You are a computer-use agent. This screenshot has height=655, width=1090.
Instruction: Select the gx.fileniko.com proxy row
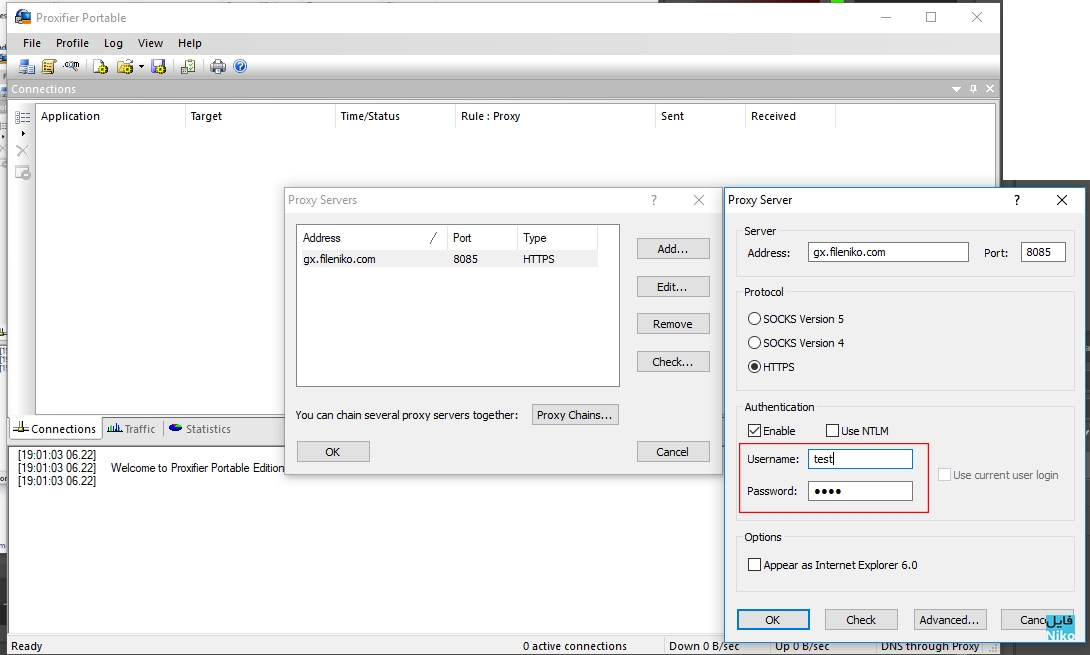click(x=449, y=259)
